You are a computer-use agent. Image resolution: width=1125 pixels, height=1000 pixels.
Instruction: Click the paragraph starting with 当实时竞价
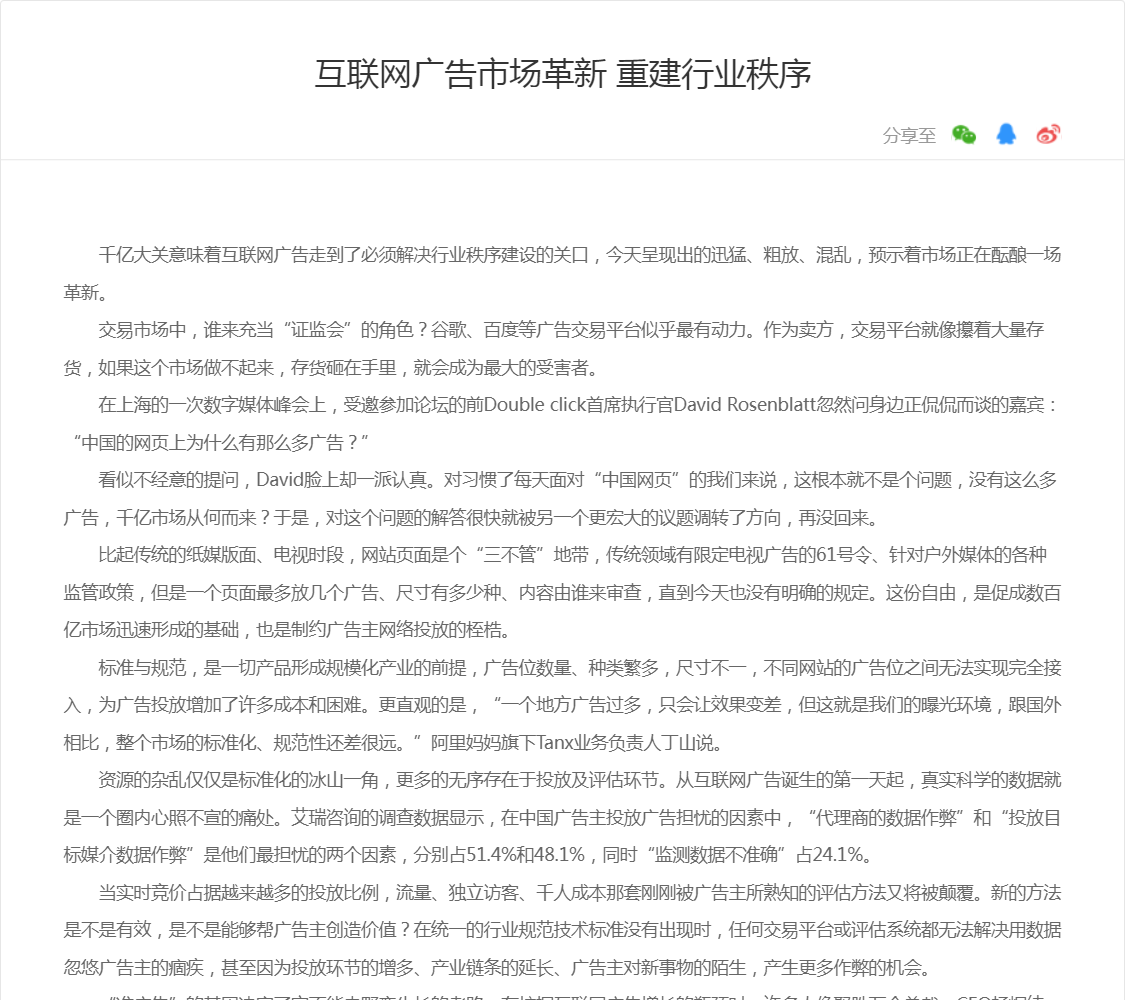[x=562, y=892]
